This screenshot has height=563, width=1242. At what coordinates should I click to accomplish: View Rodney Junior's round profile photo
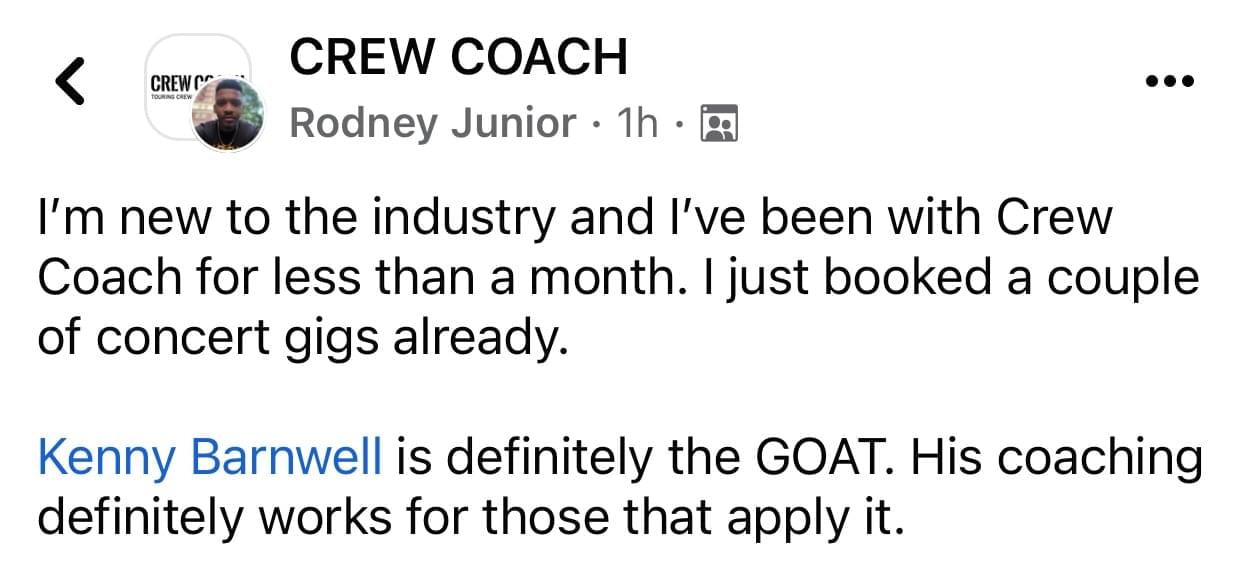click(229, 115)
